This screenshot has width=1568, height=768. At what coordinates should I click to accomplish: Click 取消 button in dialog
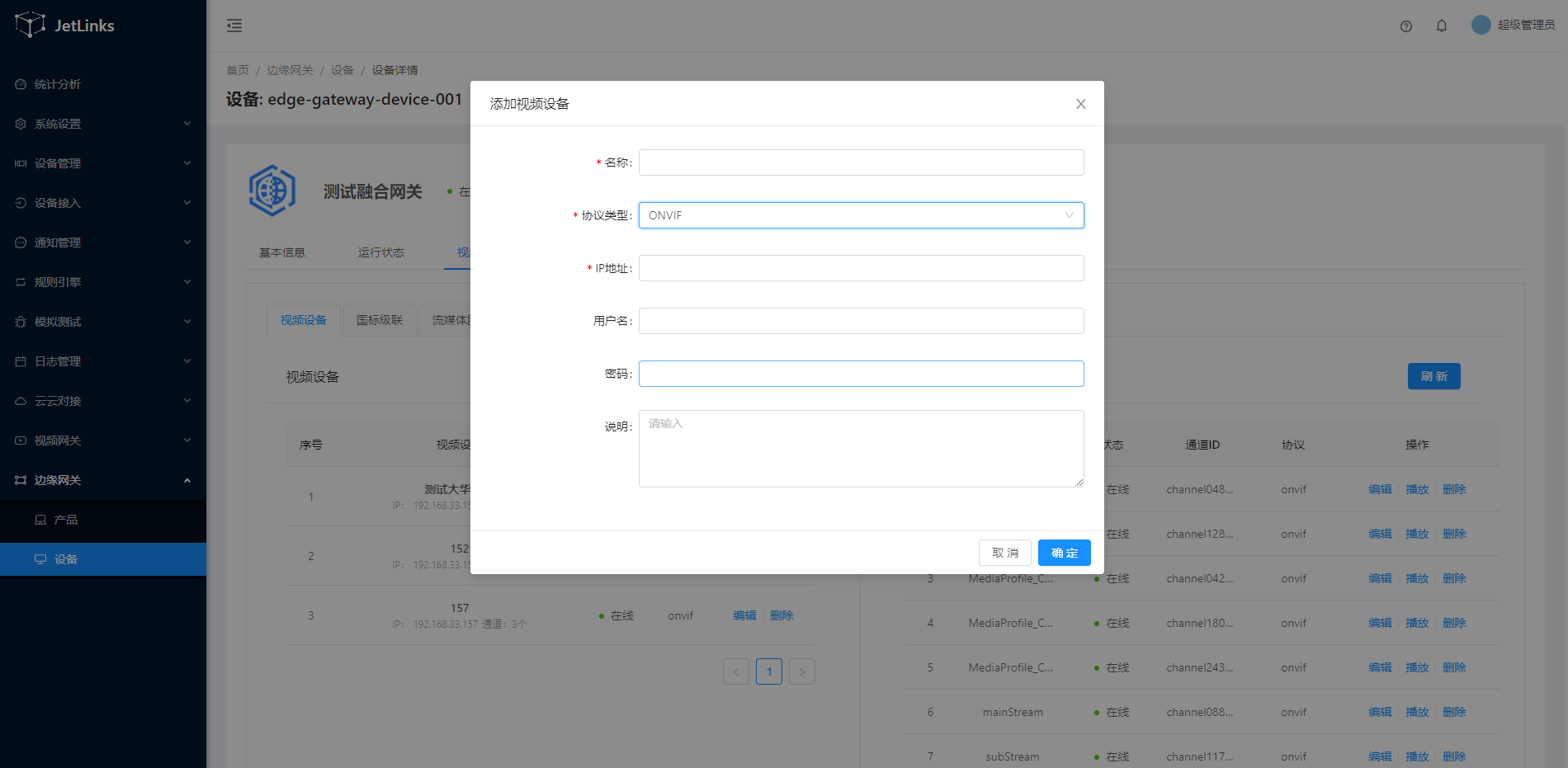tap(1004, 553)
